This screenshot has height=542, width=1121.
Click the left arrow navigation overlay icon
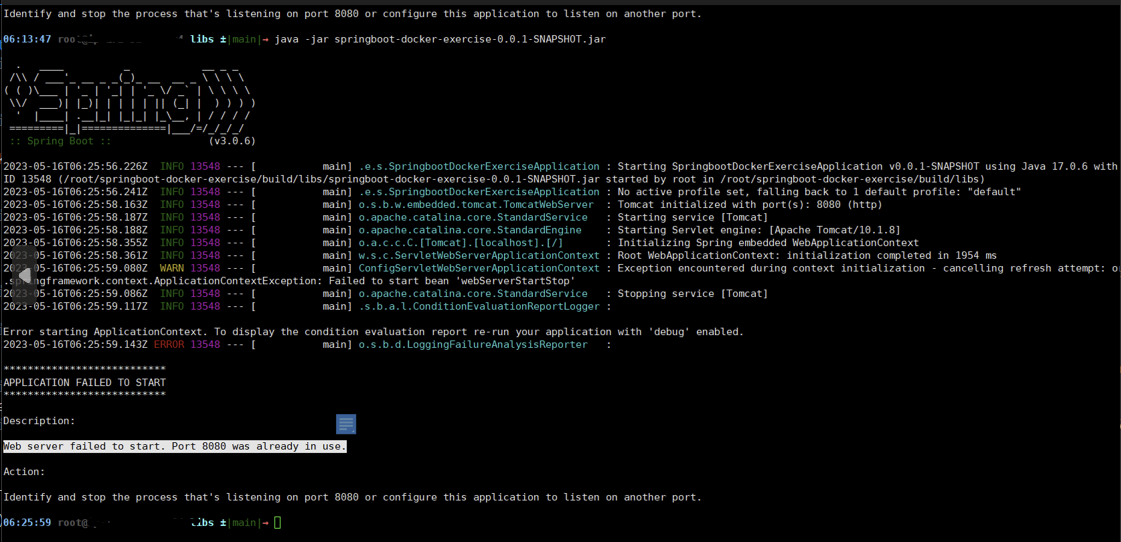(x=24, y=275)
